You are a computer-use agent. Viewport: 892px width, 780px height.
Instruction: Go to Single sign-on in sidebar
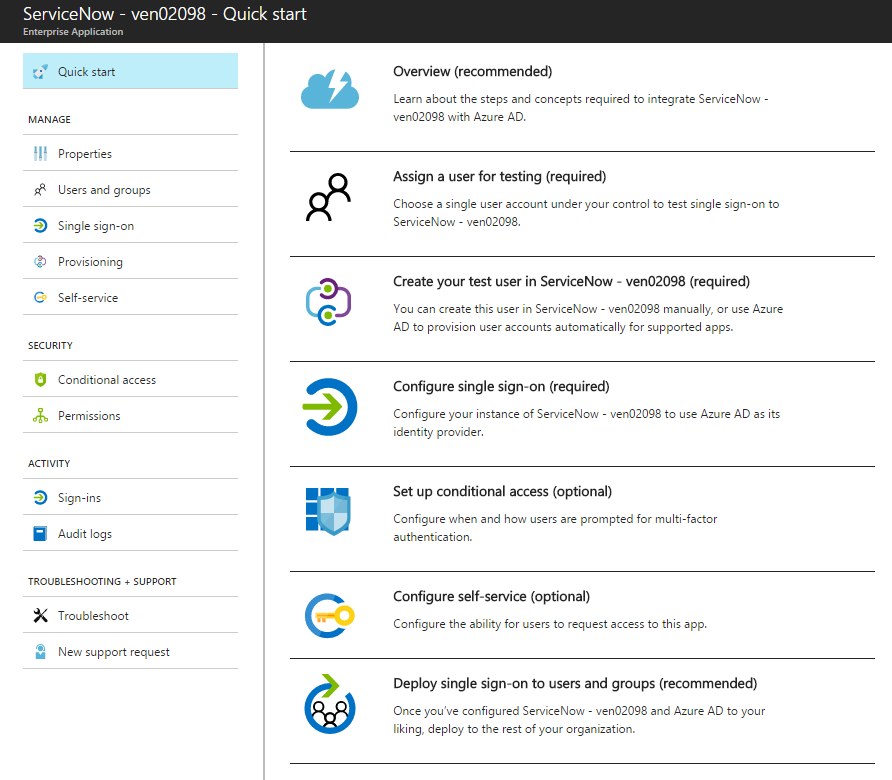point(130,225)
